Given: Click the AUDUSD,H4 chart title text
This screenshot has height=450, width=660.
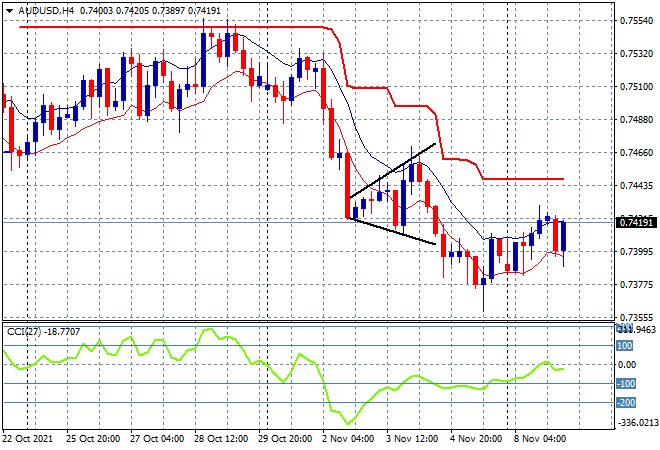Looking at the screenshot, I should (46, 11).
